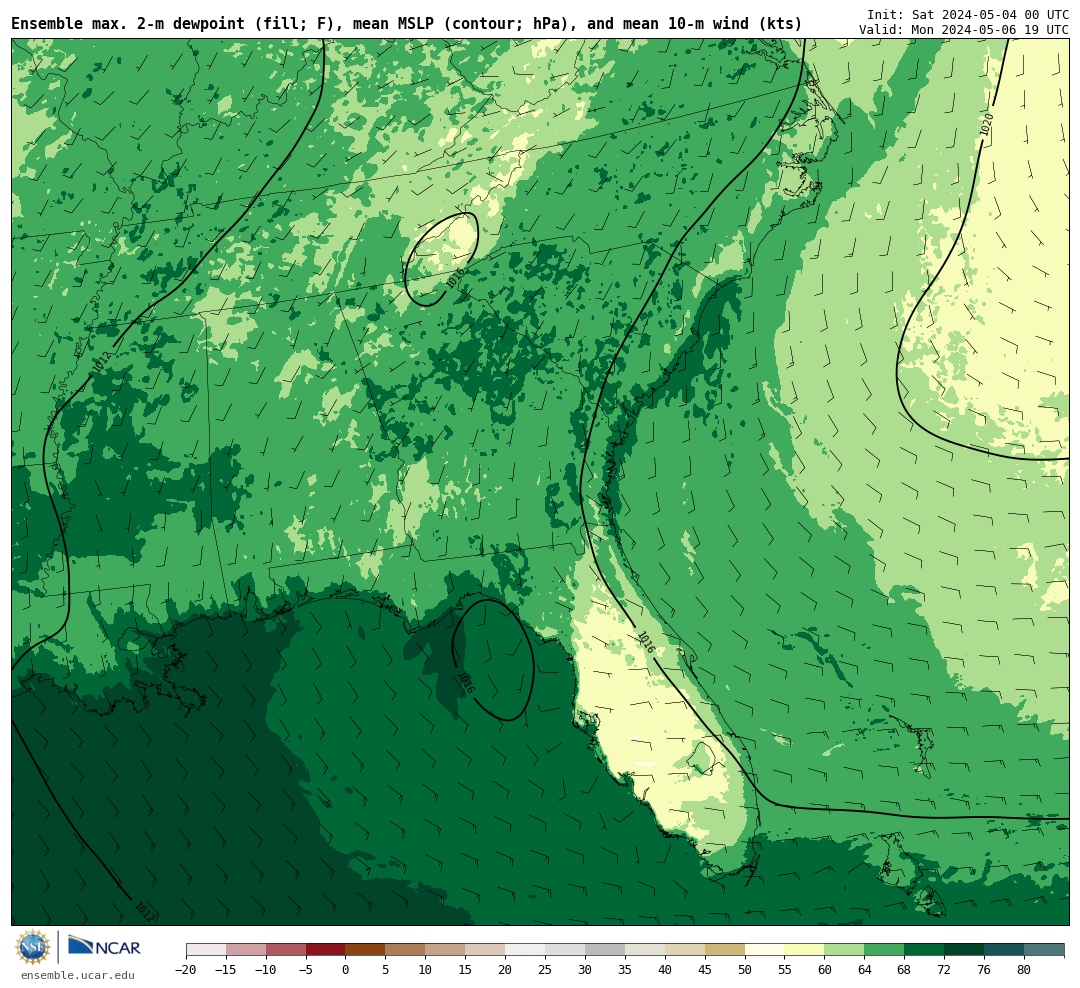Screen dimensions: 1080x988
Task: Pick the gray swatch between 30 and 35
Action: [605, 950]
